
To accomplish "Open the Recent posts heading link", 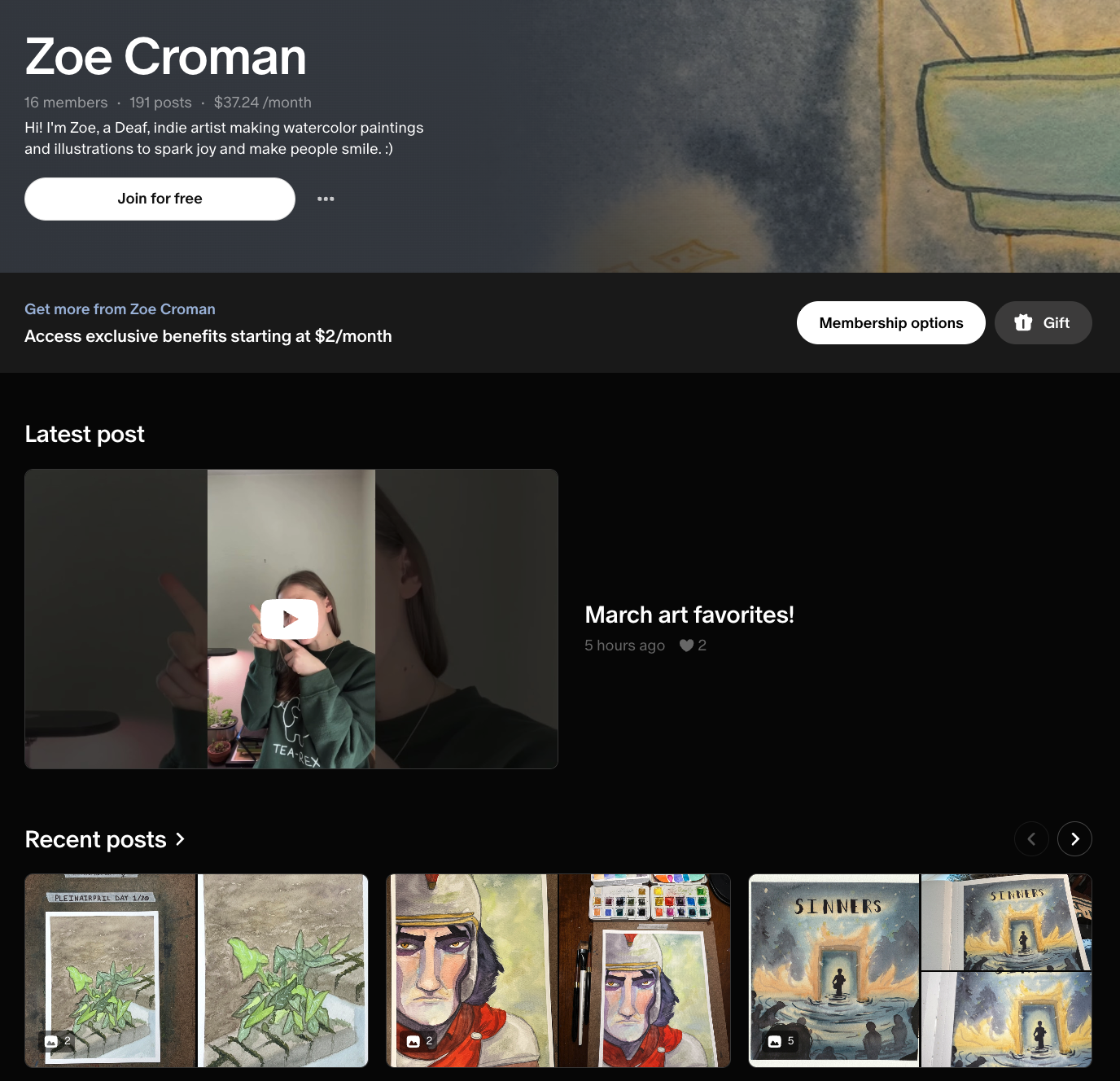I will click(x=96, y=839).
